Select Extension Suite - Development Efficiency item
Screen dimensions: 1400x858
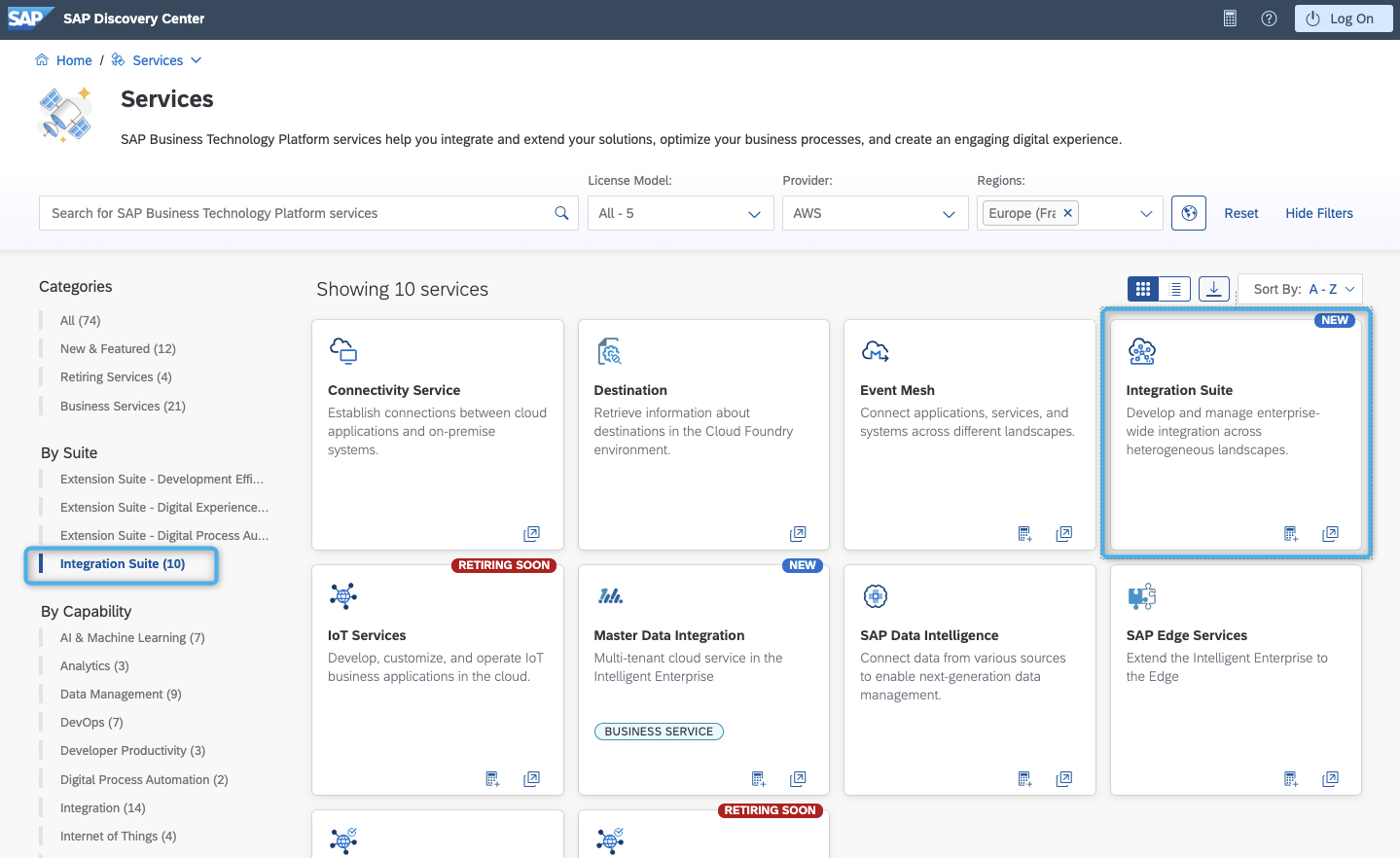[x=162, y=479]
